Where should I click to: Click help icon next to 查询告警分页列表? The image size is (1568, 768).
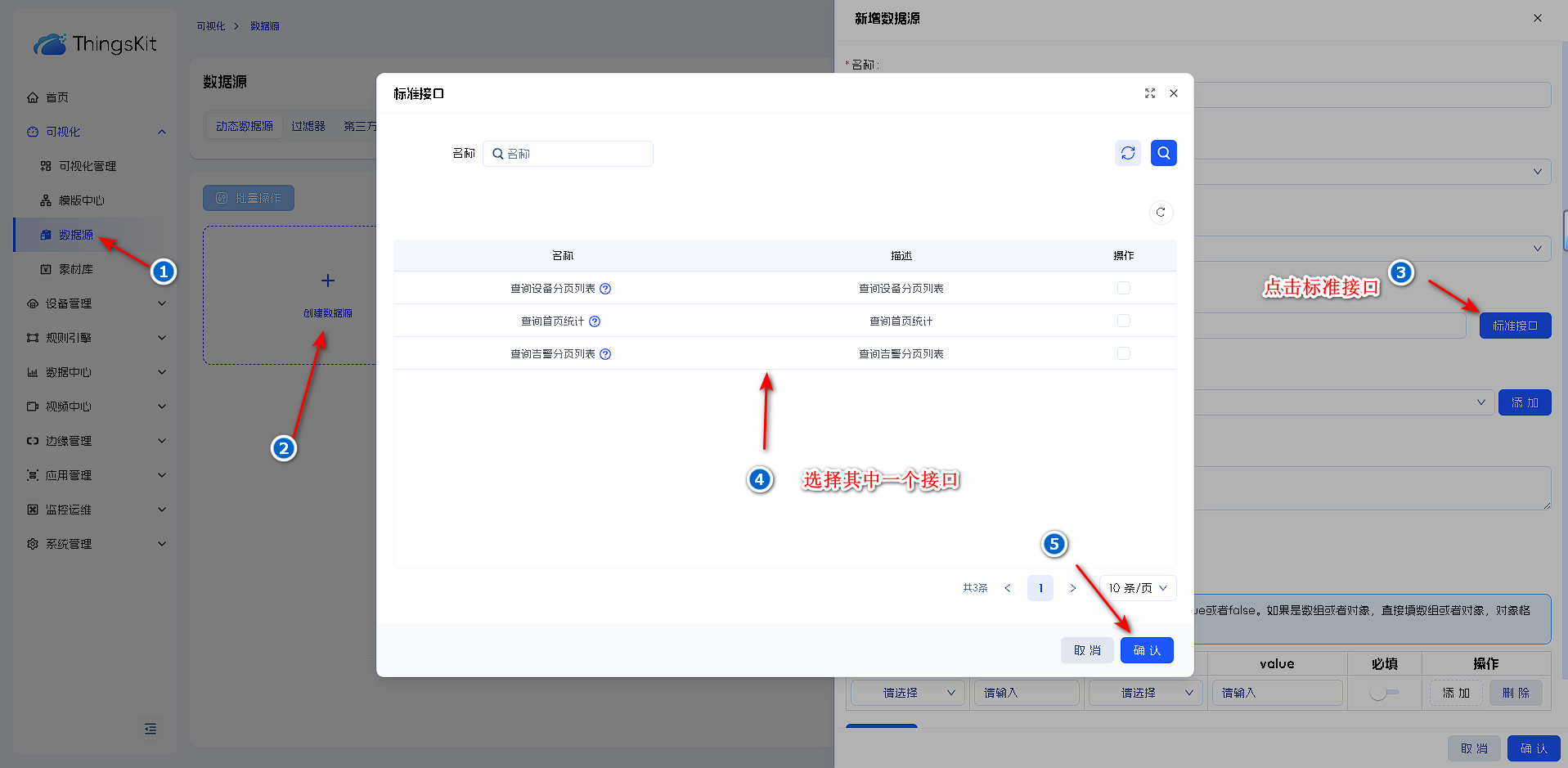click(605, 354)
